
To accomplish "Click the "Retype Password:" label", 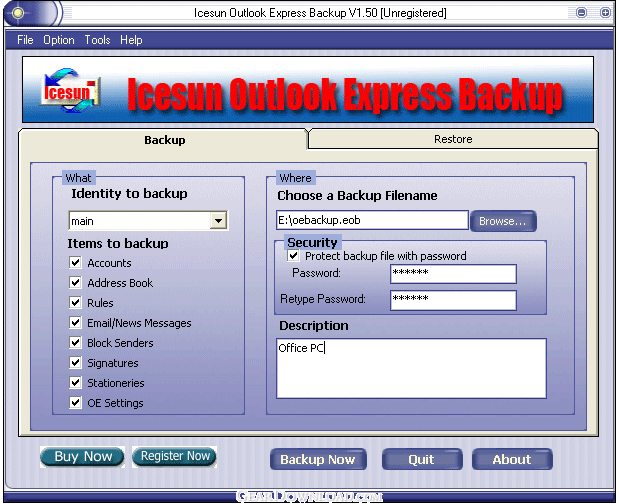I will pyautogui.click(x=323, y=299).
